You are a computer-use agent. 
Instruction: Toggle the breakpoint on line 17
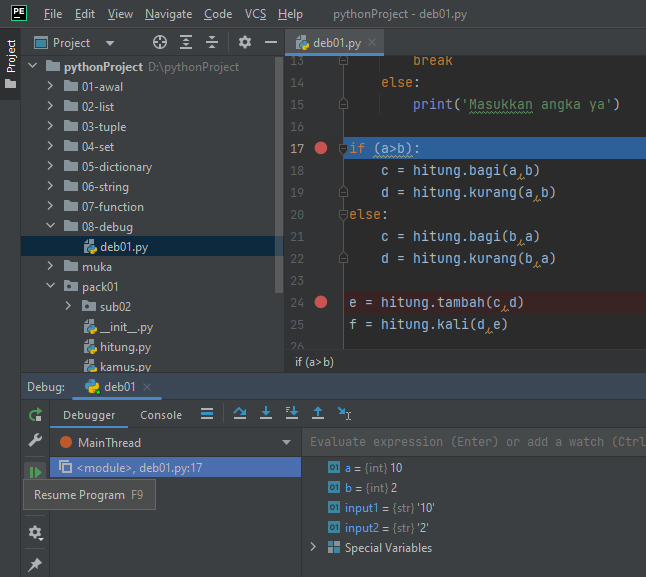321,148
